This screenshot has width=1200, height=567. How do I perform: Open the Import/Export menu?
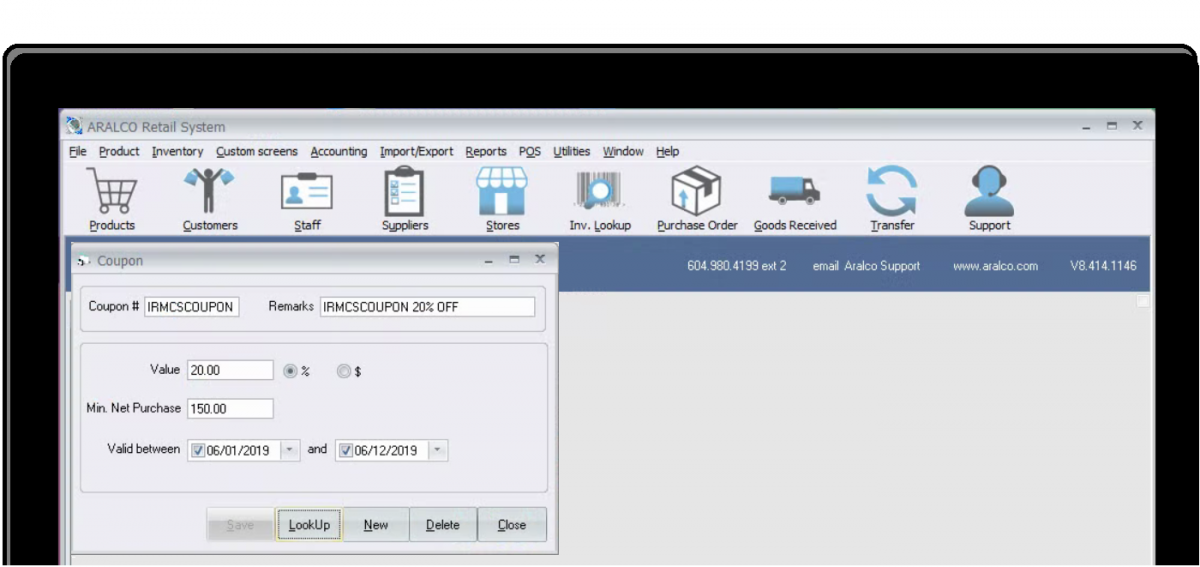(416, 151)
